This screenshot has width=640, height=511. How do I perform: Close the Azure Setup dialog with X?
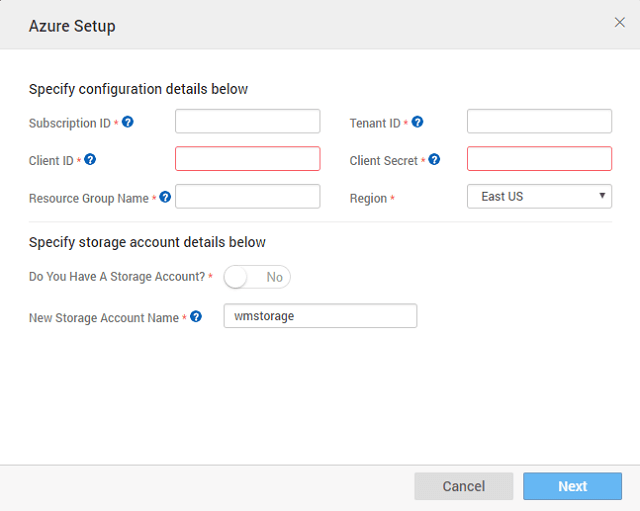[x=619, y=23]
